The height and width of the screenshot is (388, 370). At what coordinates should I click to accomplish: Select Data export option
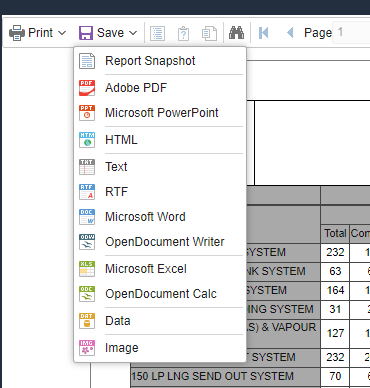pyautogui.click(x=160, y=321)
